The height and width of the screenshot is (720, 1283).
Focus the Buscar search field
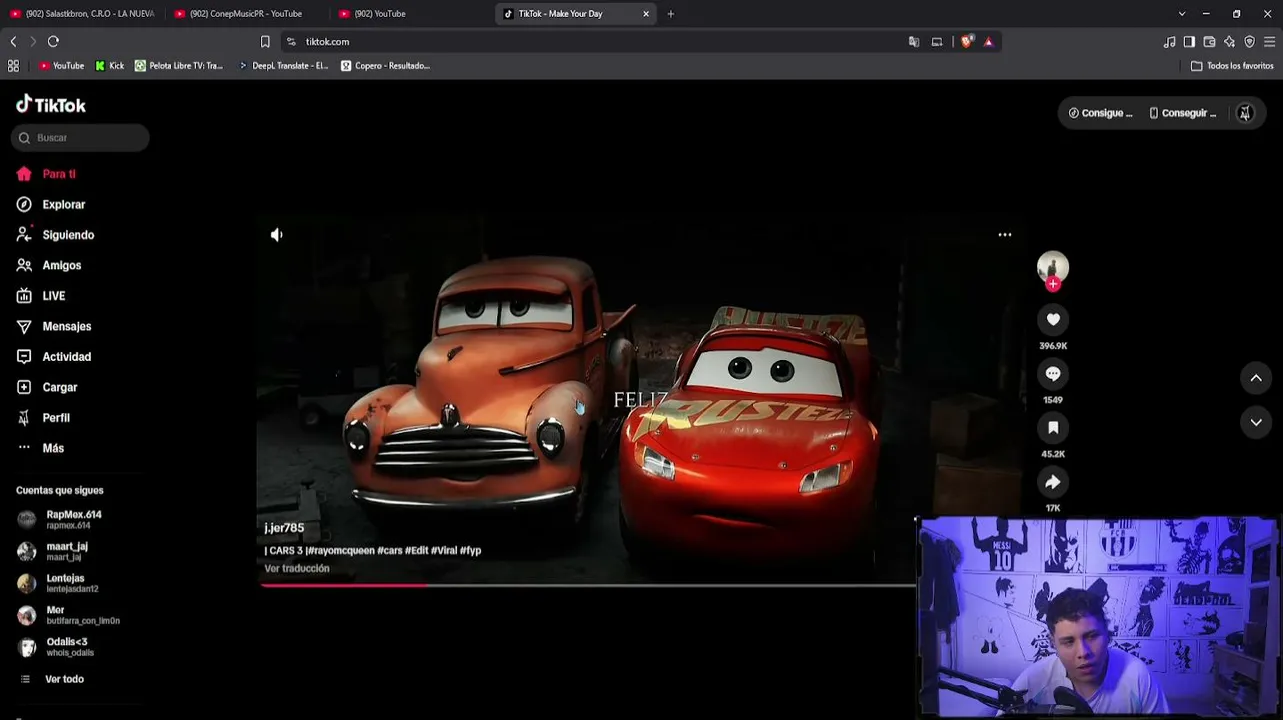point(80,138)
